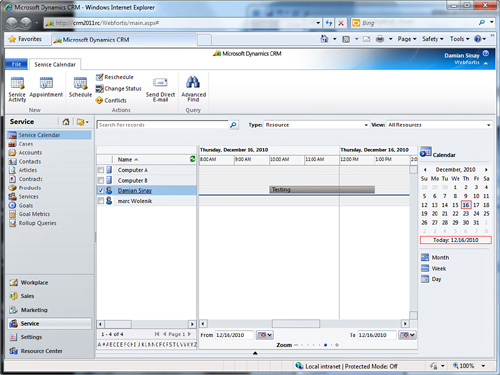Open the File tab
The image size is (500, 375).
16,64
